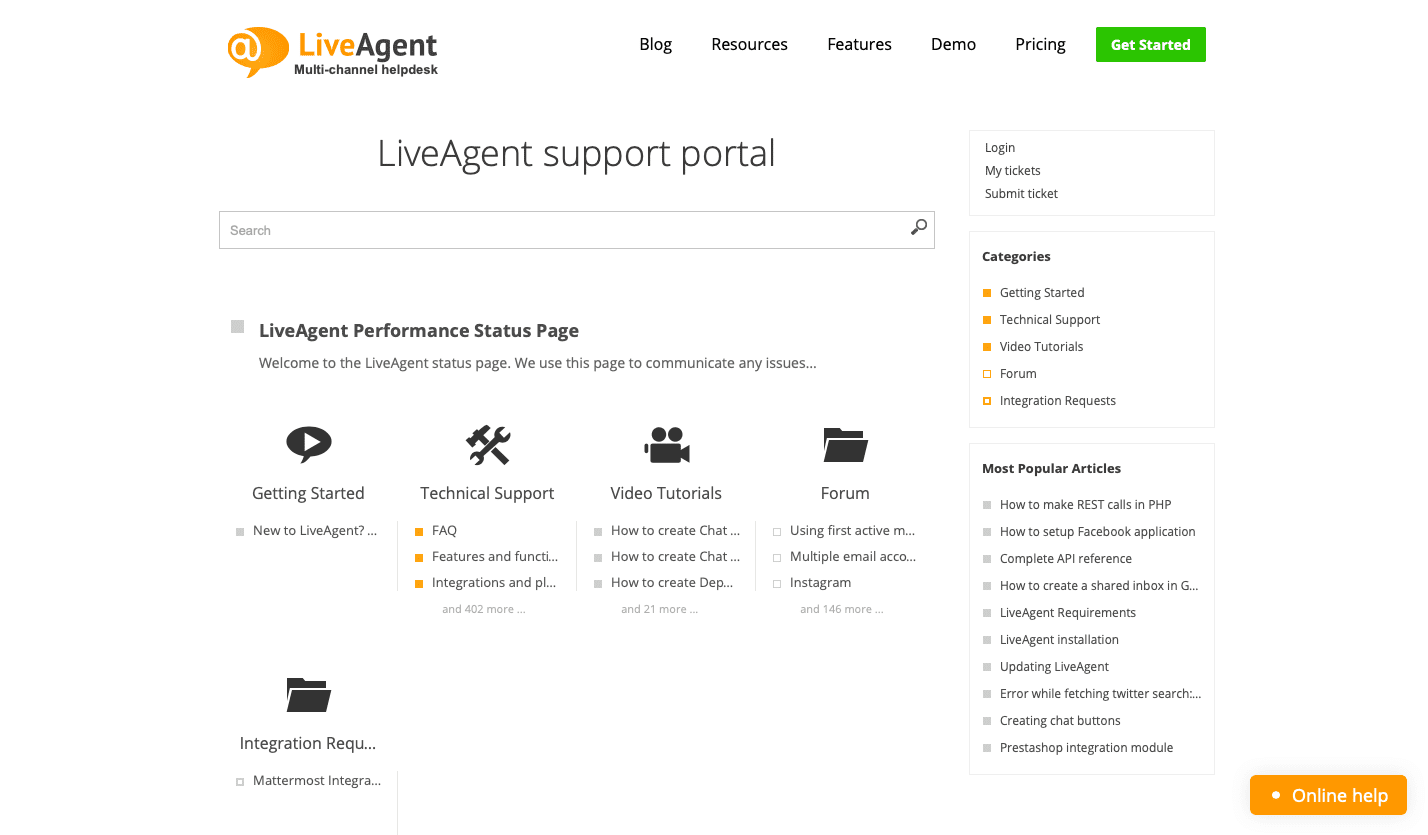Screen dimensions: 1428x835
Task: Open 'Multiple email acco...' forum post
Action: click(853, 556)
